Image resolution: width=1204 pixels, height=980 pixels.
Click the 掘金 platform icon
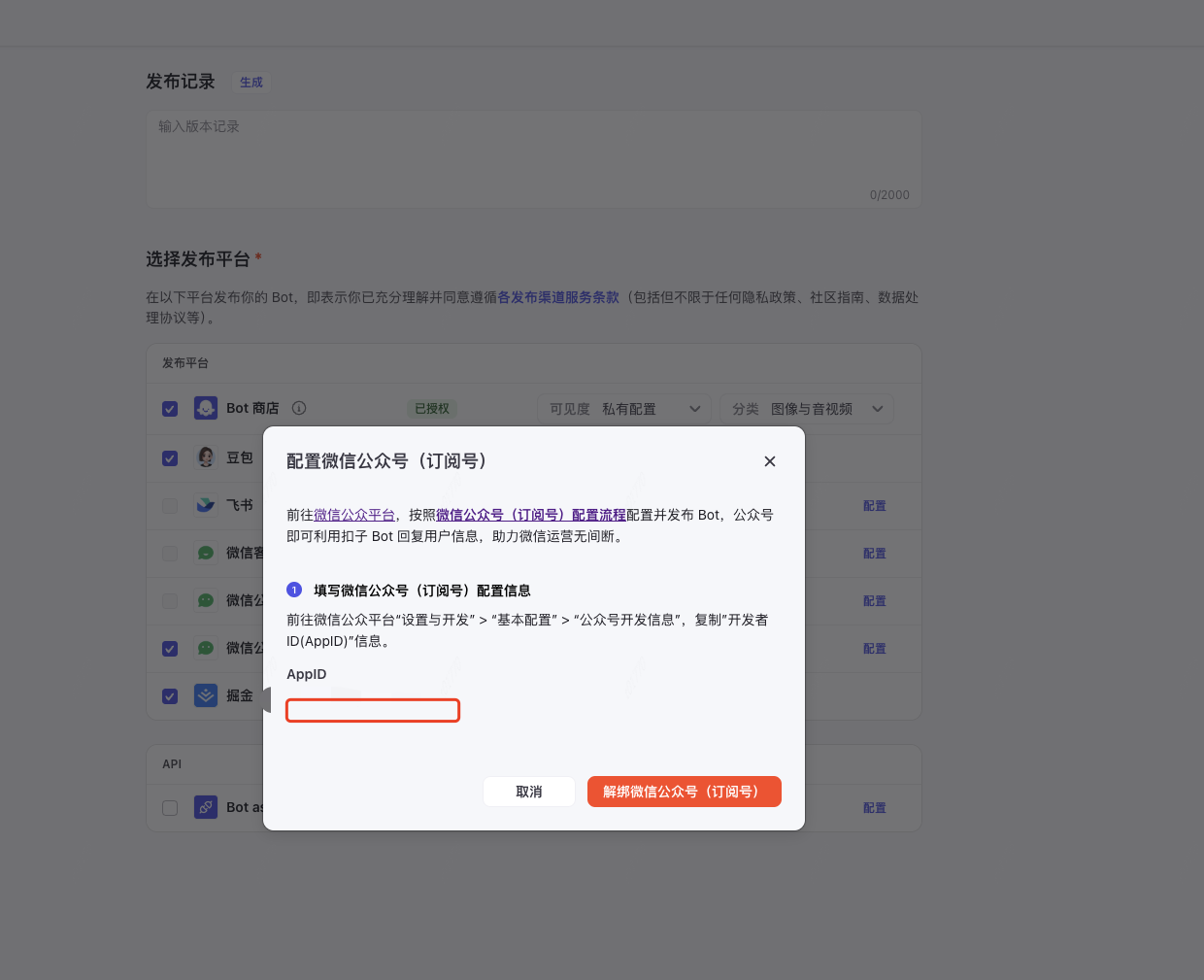click(x=206, y=695)
